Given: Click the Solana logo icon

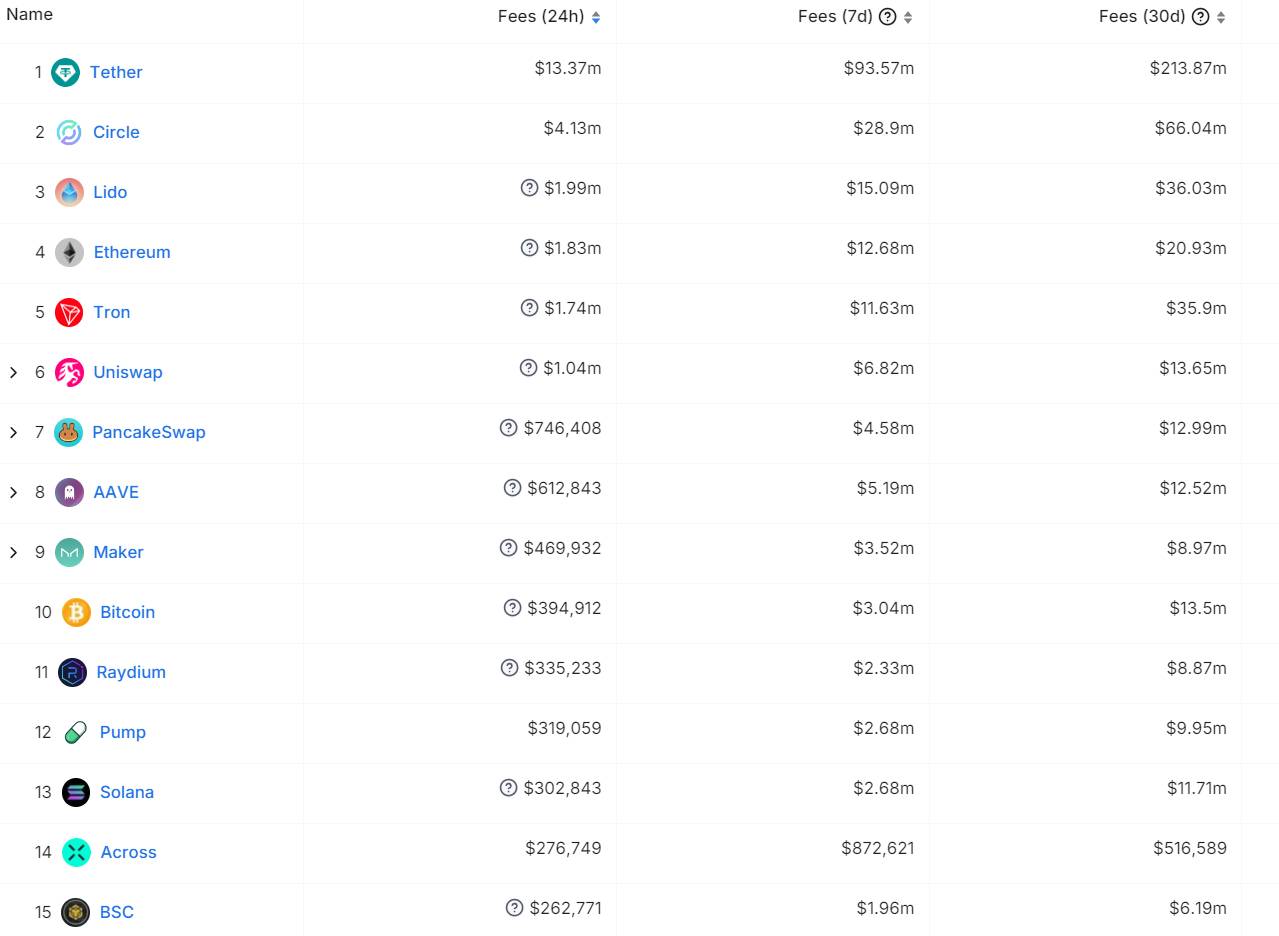Looking at the screenshot, I should 76,792.
